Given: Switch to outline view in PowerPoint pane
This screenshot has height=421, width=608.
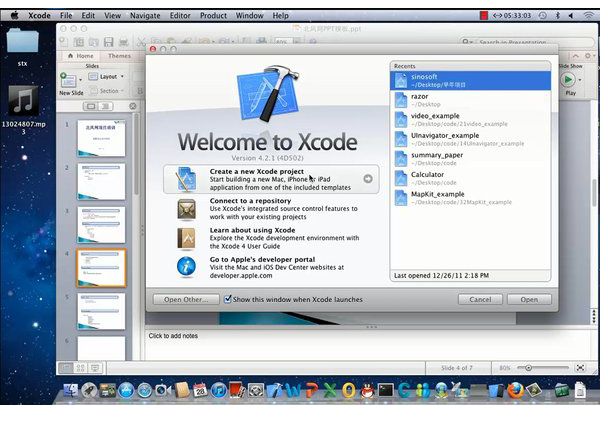Looking at the screenshot, I should point(106,106).
